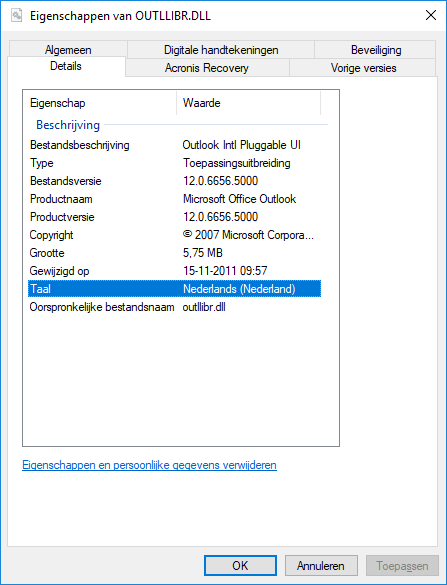
Task: Click the 2007 Microsoft Corpora... value
Action: 248,235
